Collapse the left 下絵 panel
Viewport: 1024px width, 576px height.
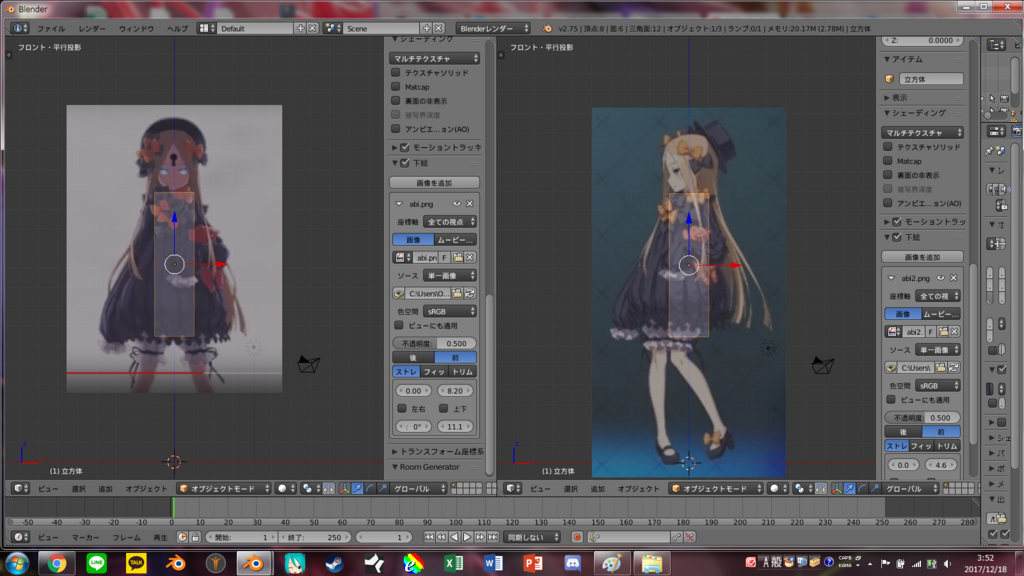395,163
